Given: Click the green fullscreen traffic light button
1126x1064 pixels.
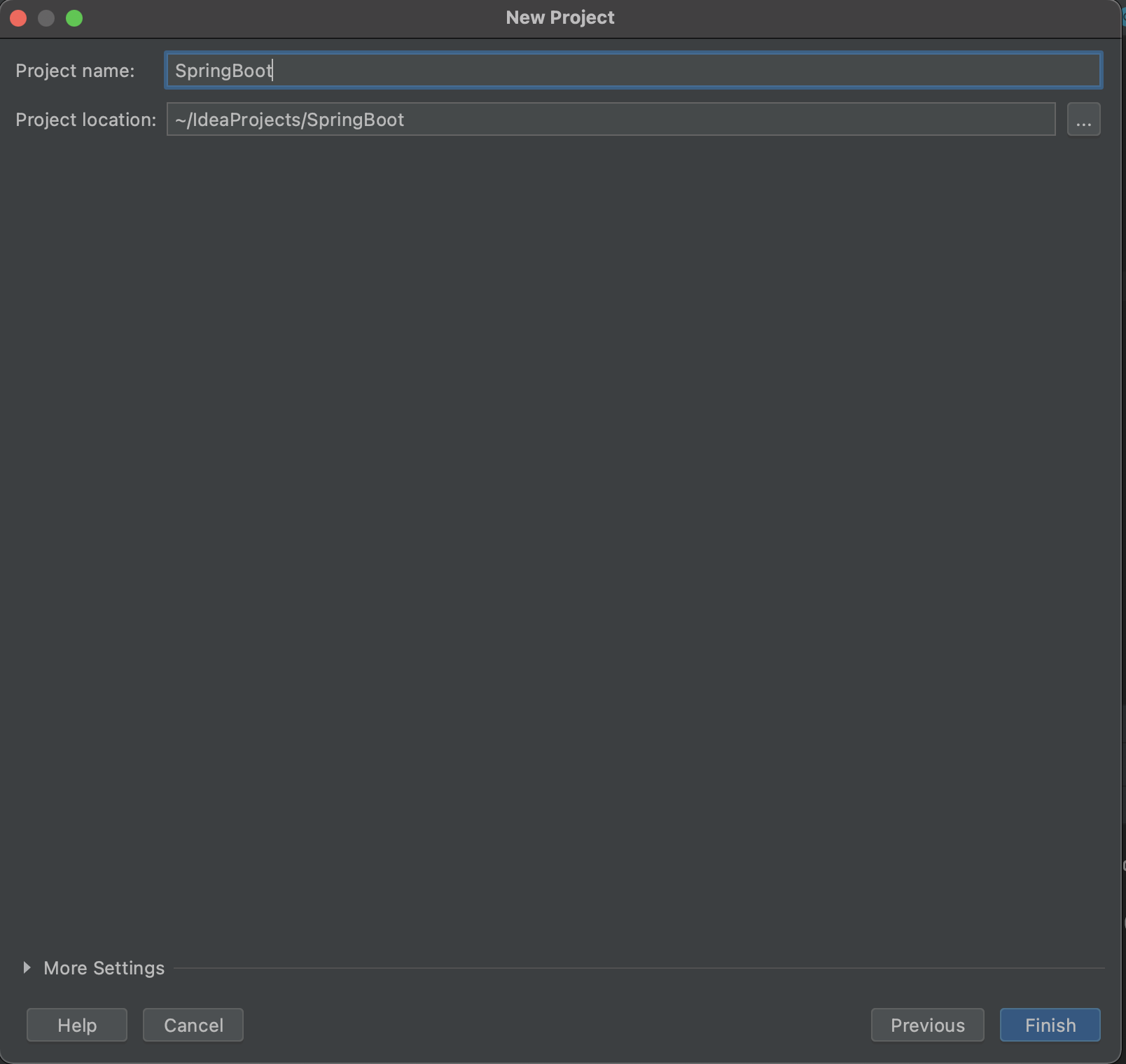Looking at the screenshot, I should coord(76,17).
